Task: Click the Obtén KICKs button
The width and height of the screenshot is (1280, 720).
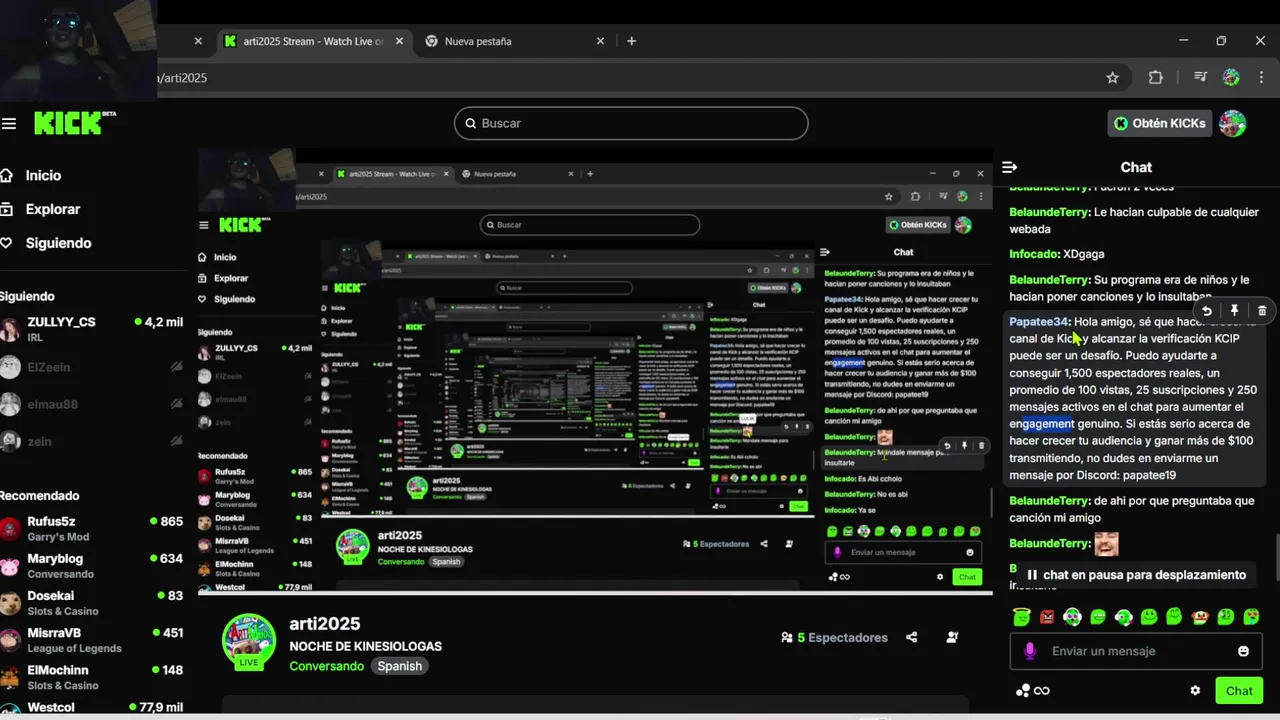Action: (x=1160, y=123)
